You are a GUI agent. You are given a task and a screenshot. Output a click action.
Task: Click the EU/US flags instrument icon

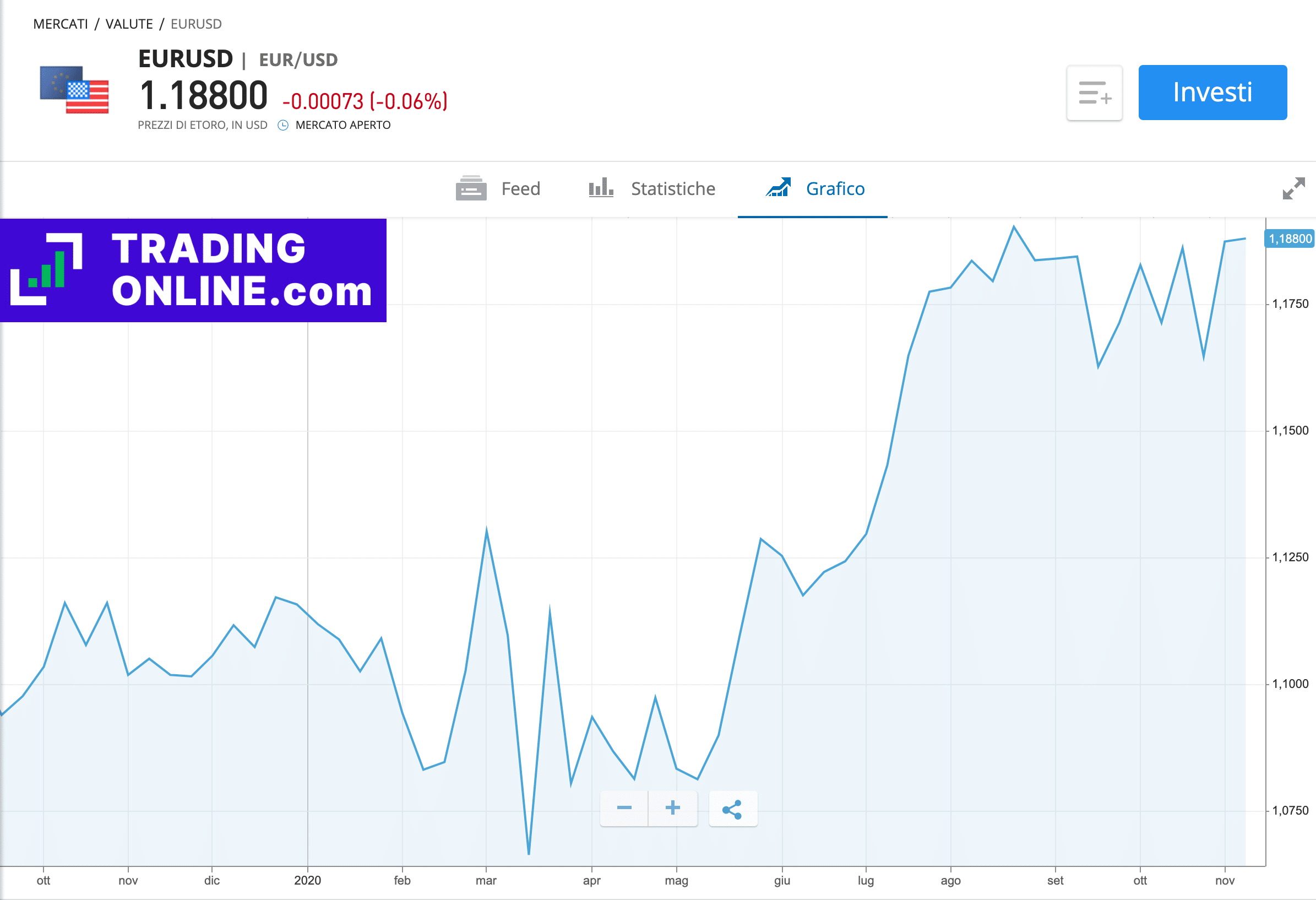coord(74,89)
